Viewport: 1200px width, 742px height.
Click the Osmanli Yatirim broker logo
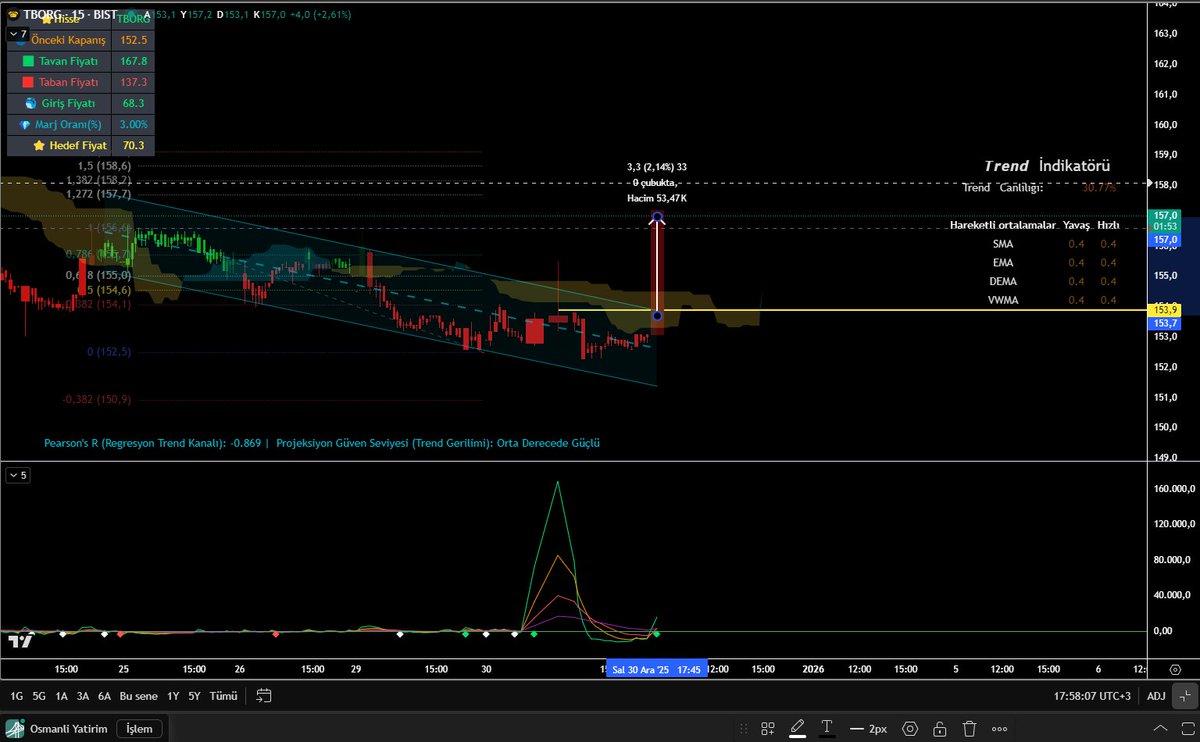pos(15,729)
